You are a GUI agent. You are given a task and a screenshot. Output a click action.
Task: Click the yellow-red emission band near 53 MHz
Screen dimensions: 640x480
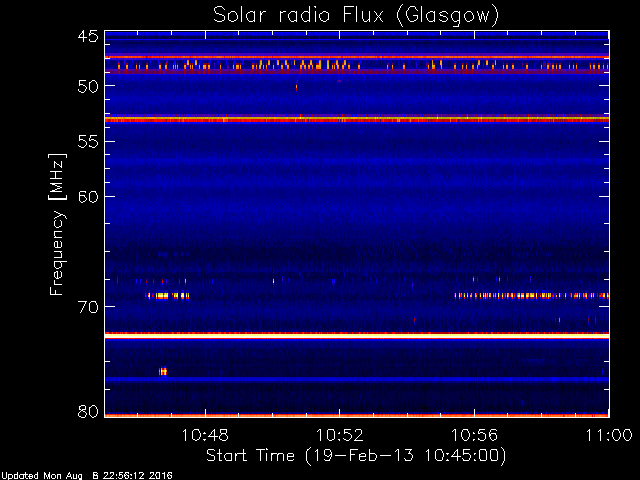coord(357,119)
